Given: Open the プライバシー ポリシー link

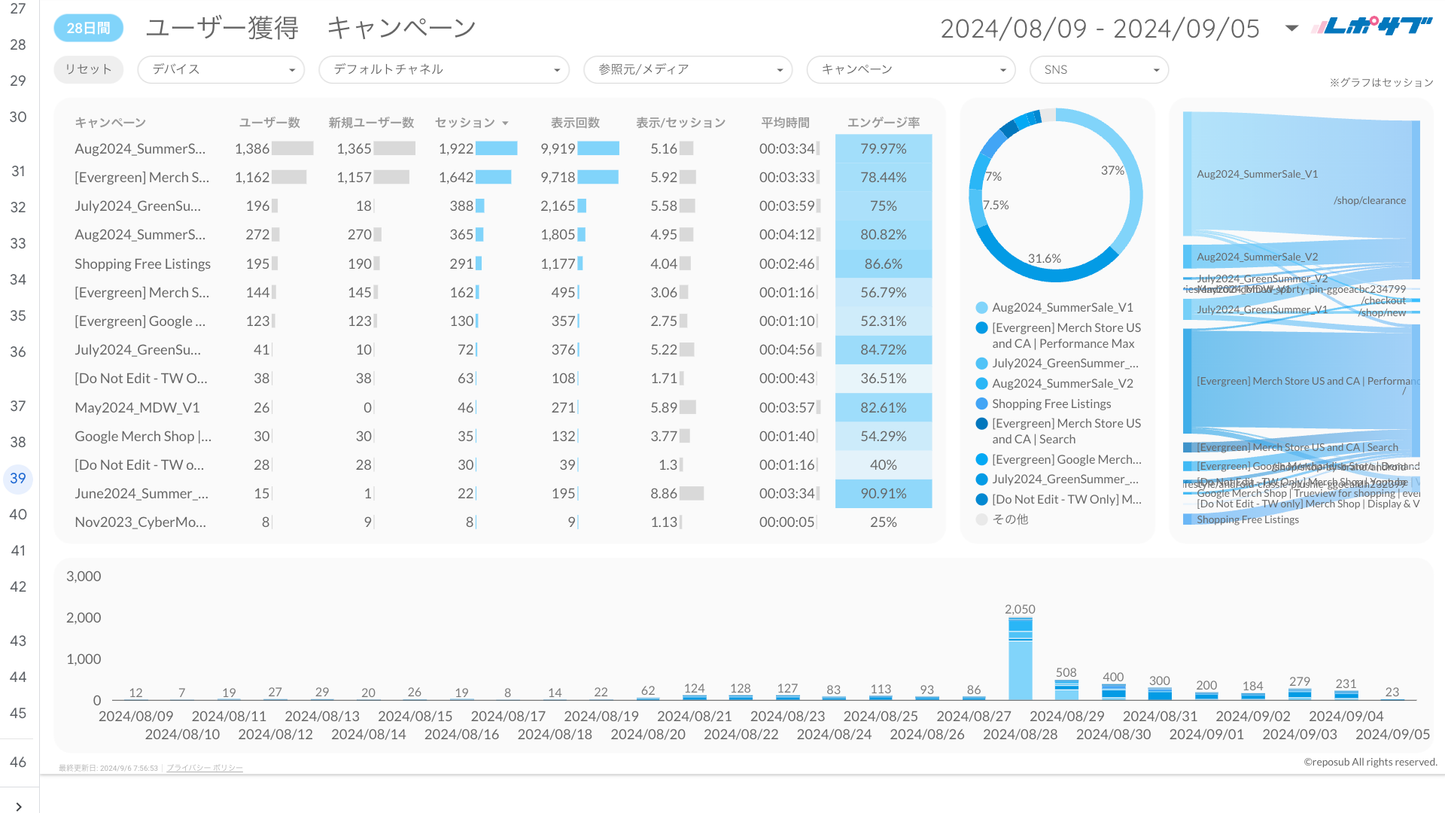Looking at the screenshot, I should pyautogui.click(x=205, y=768).
